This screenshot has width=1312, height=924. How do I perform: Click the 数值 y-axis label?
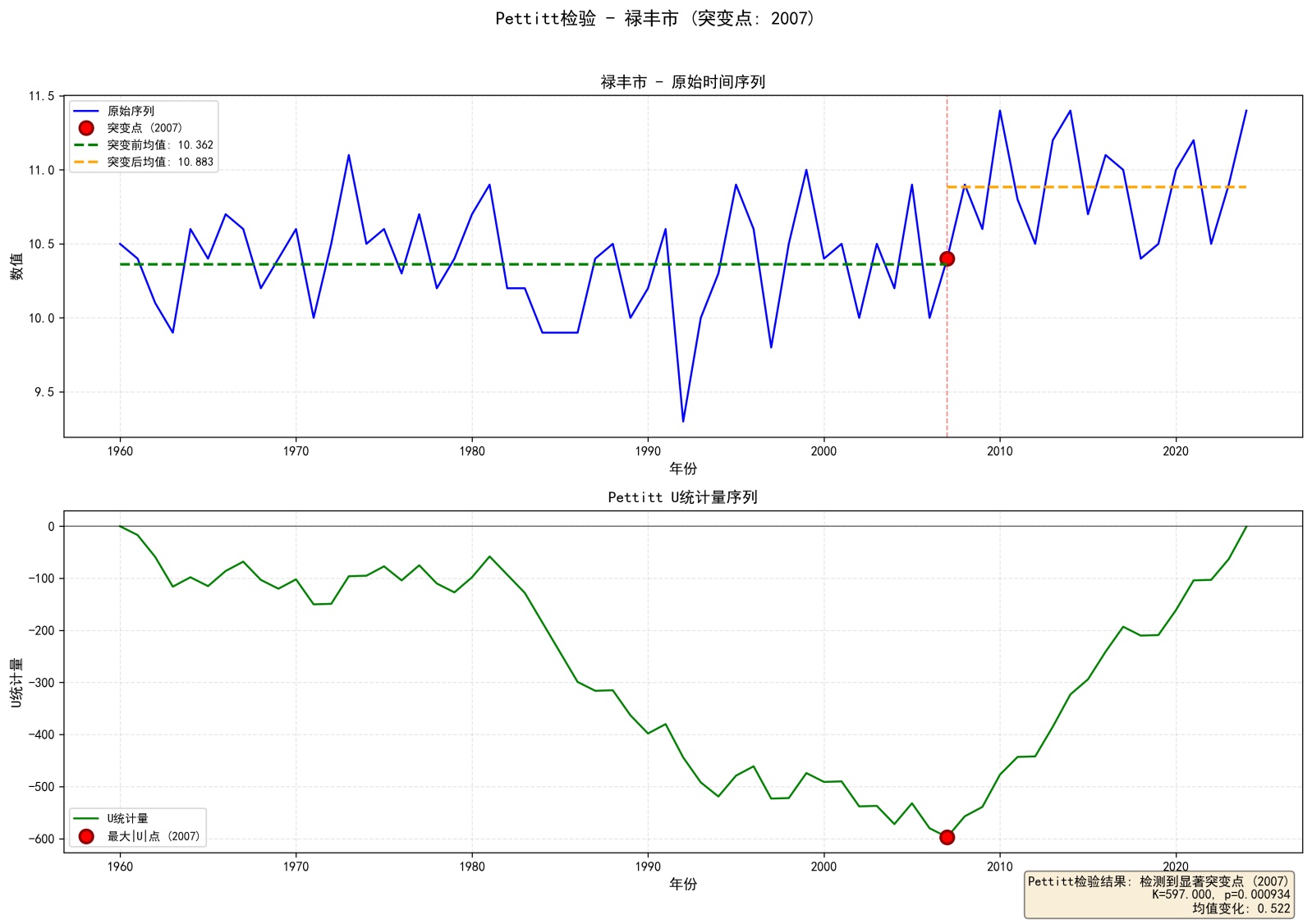[x=17, y=267]
